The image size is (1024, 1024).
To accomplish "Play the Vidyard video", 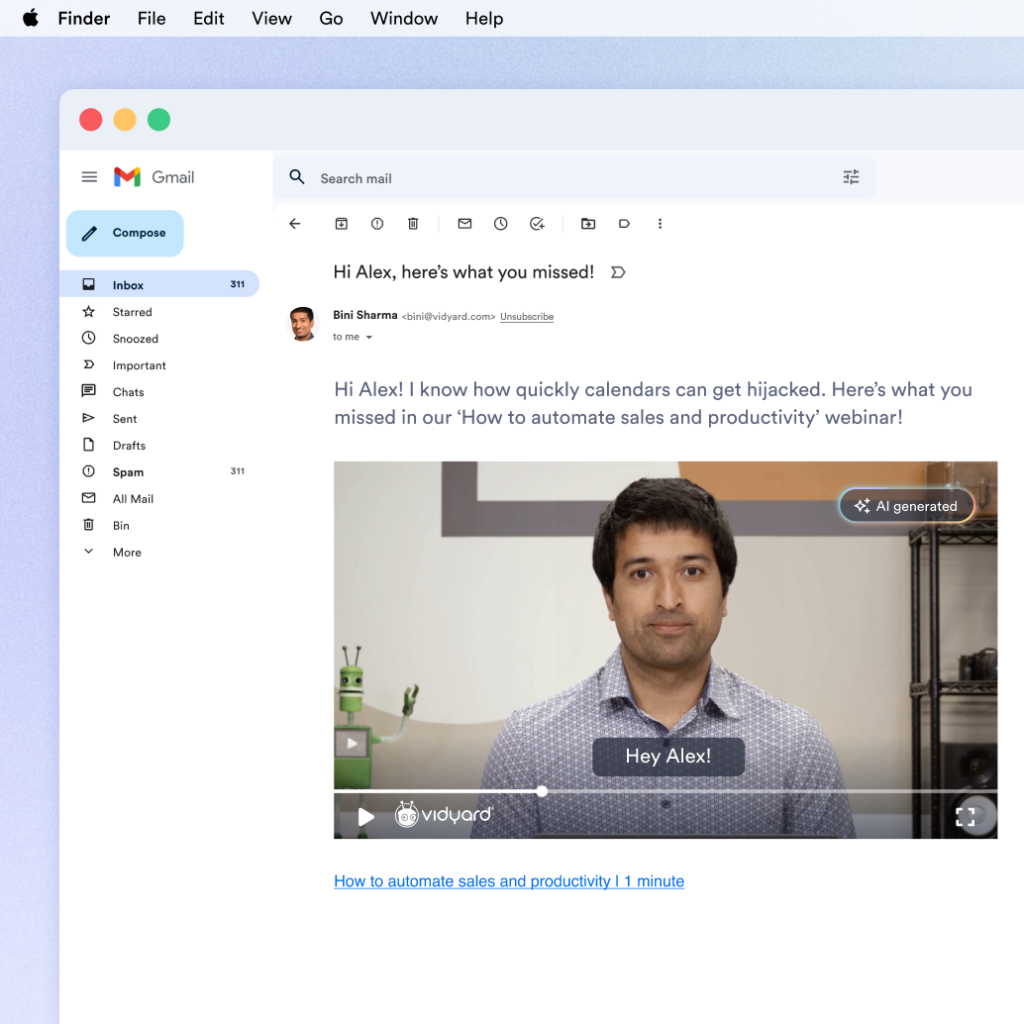I will [366, 816].
